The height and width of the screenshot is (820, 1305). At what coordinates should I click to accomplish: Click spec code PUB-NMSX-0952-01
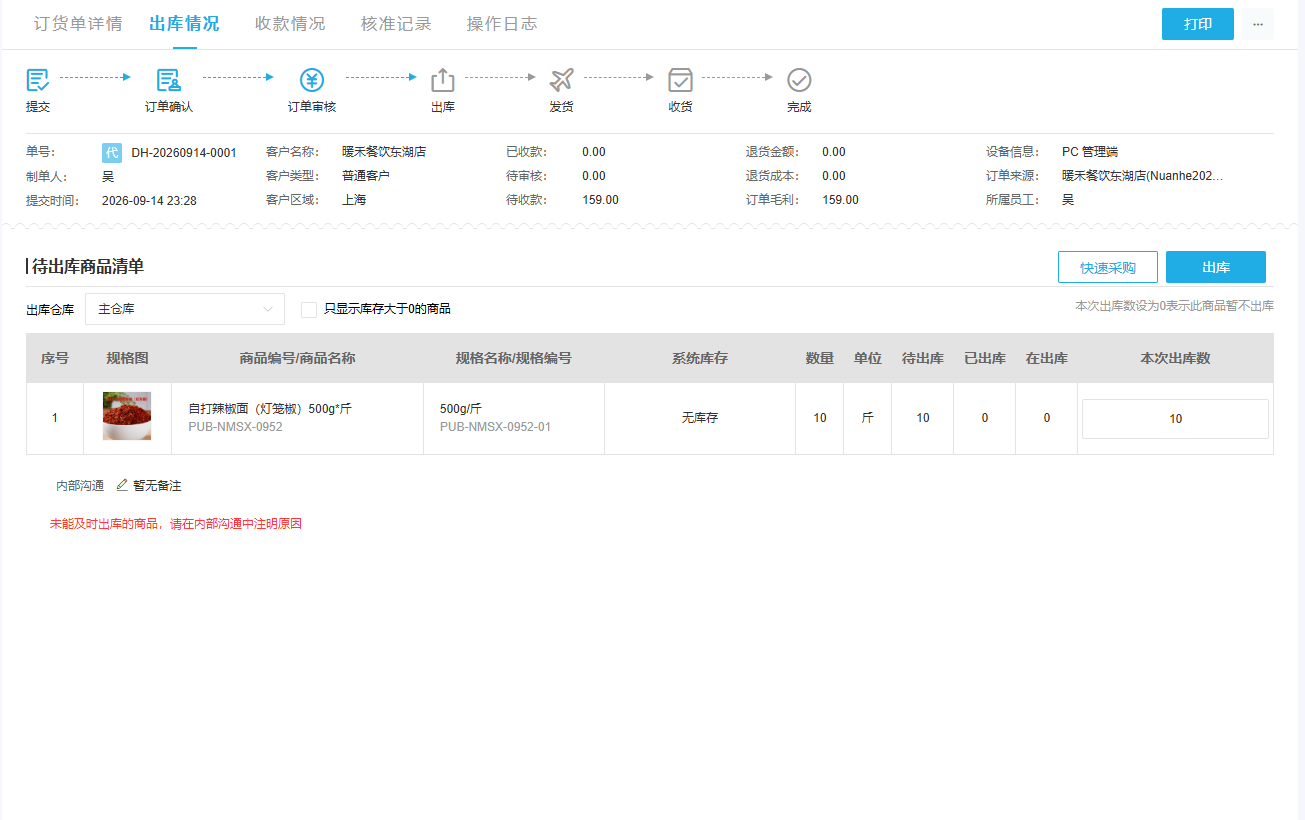coord(495,427)
